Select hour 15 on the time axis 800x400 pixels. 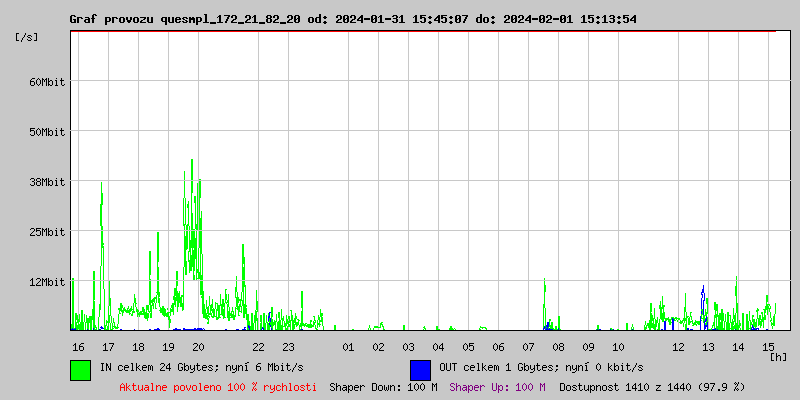[768, 347]
